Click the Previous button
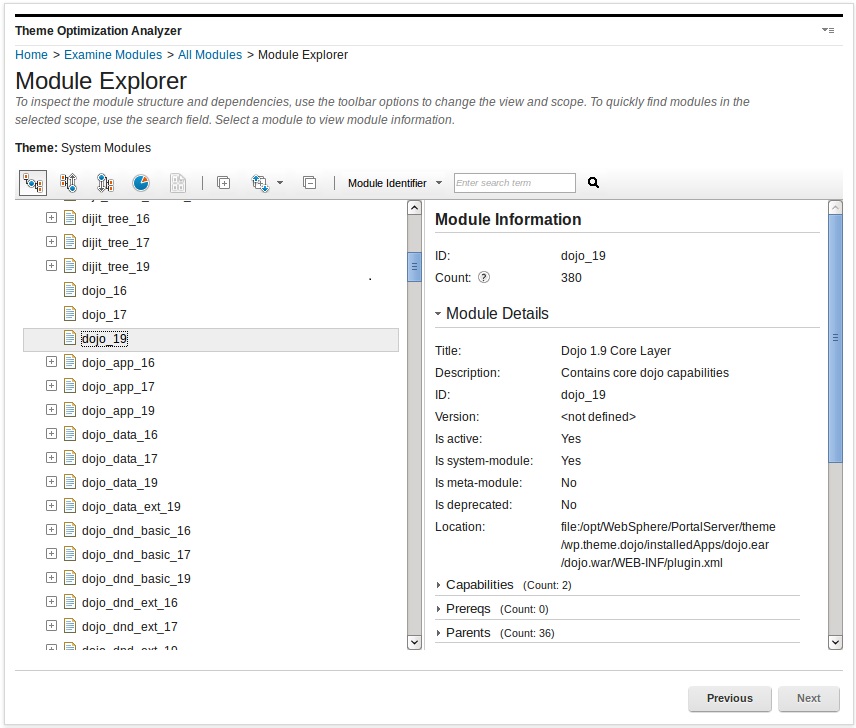Viewport: 856px width, 728px height. coord(729,698)
